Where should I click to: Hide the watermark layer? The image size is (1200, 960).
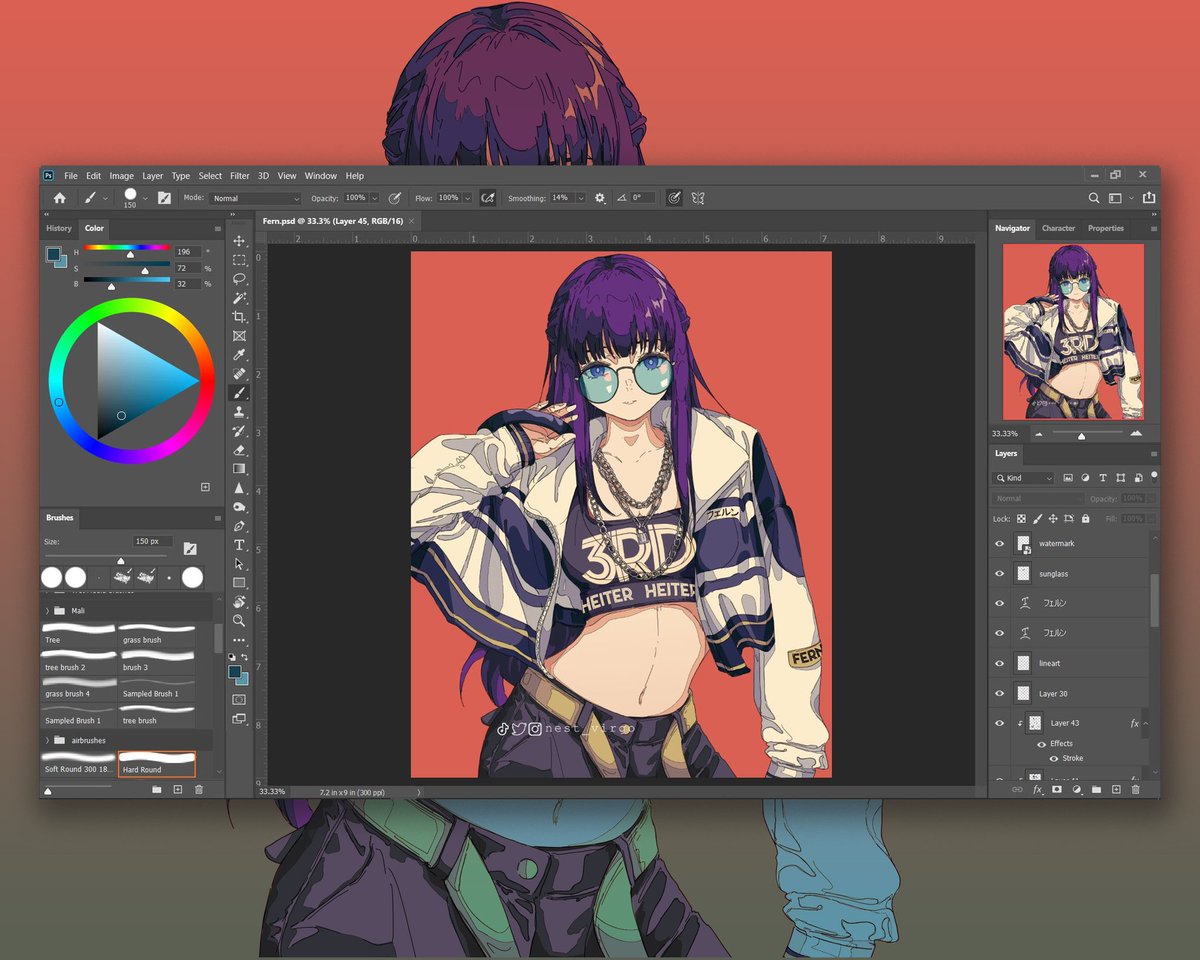coord(999,544)
